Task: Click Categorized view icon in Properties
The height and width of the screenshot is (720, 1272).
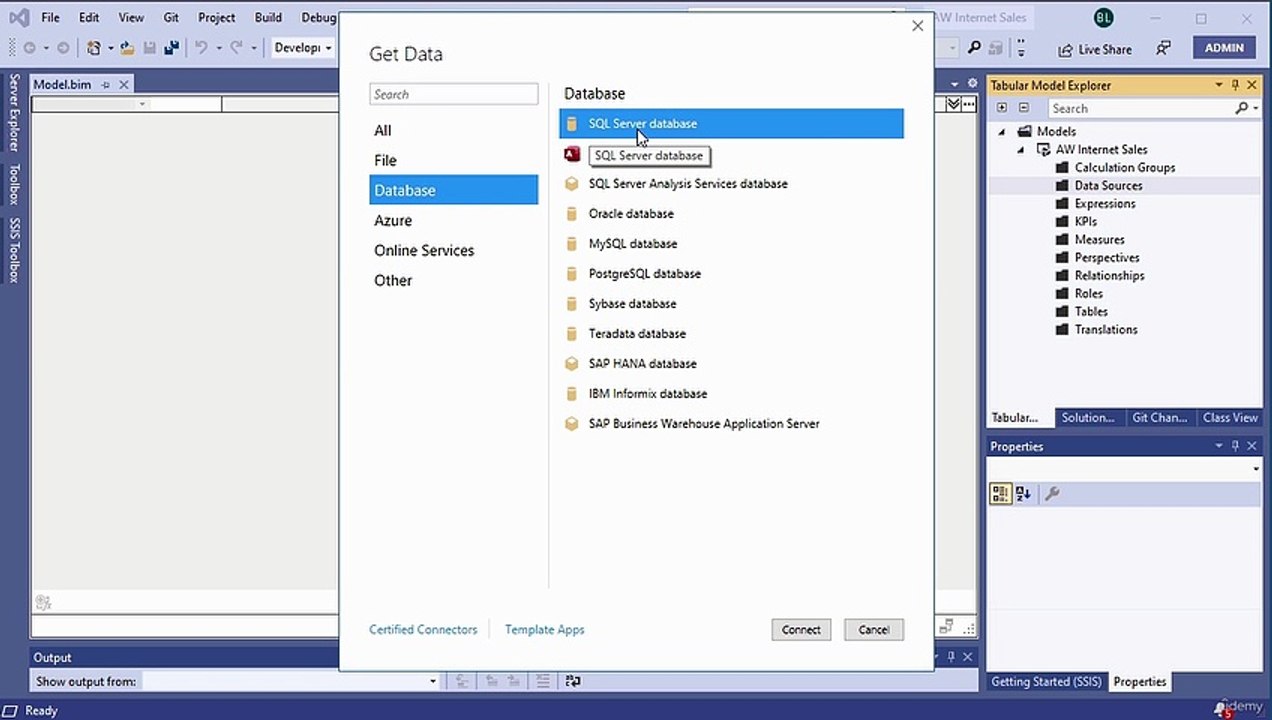Action: (1000, 493)
